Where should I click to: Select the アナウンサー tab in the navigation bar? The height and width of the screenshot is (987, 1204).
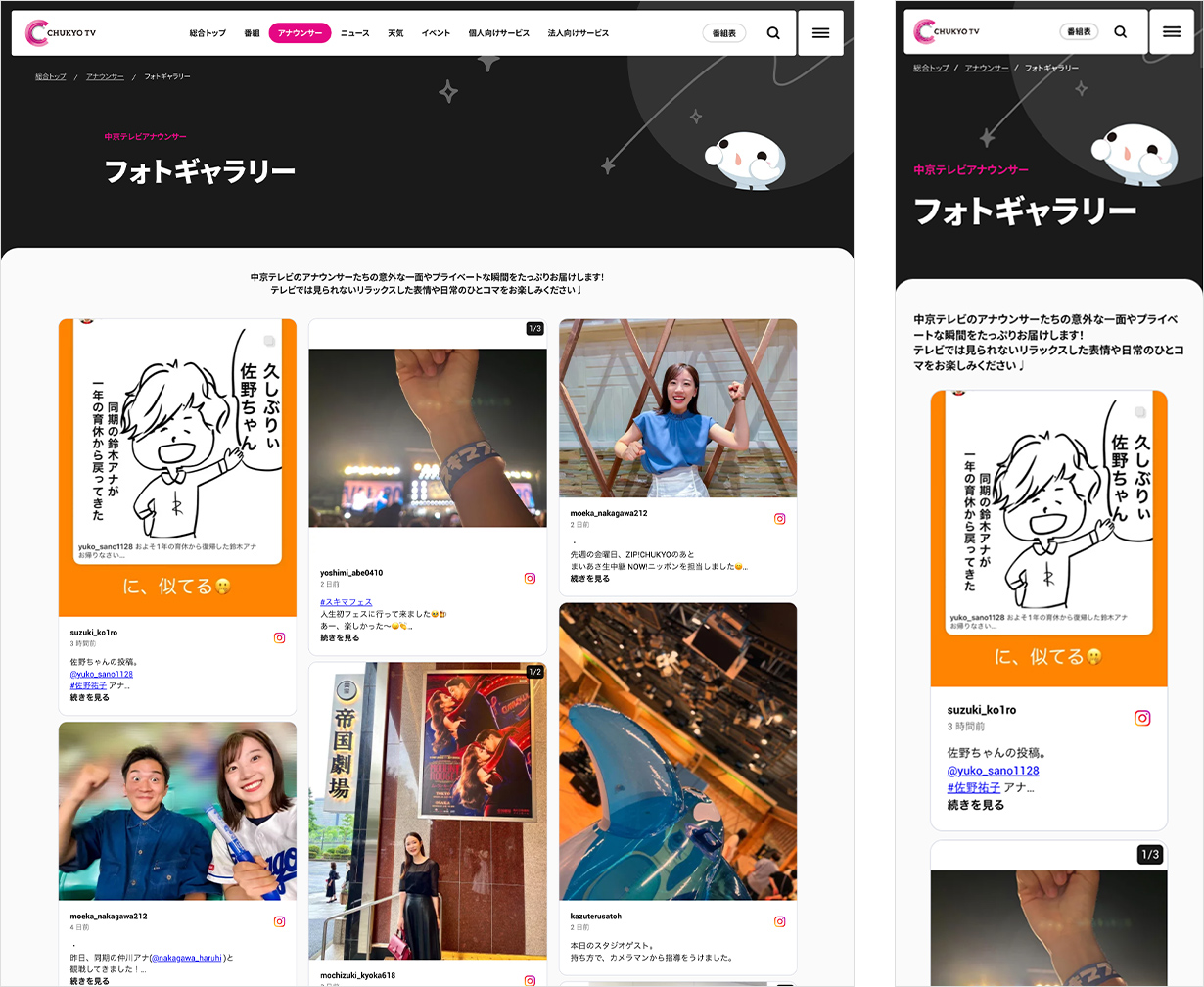click(x=300, y=33)
